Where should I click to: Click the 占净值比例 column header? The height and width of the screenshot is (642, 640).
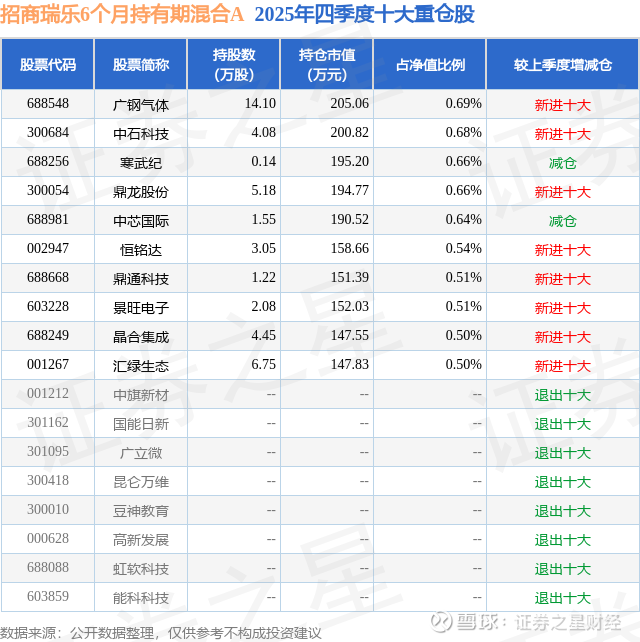(430, 64)
